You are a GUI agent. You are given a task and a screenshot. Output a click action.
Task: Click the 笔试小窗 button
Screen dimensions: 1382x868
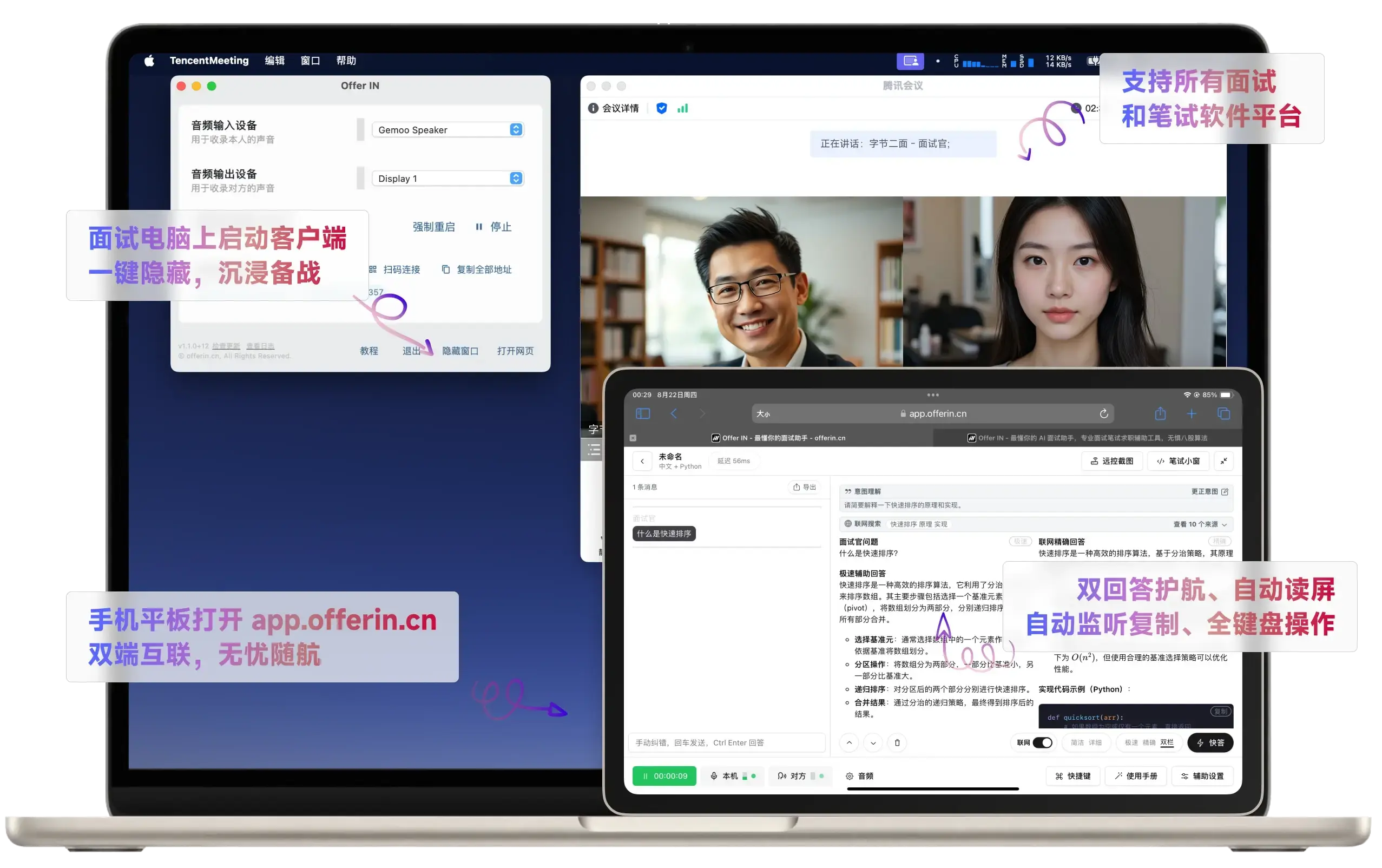tap(1178, 461)
